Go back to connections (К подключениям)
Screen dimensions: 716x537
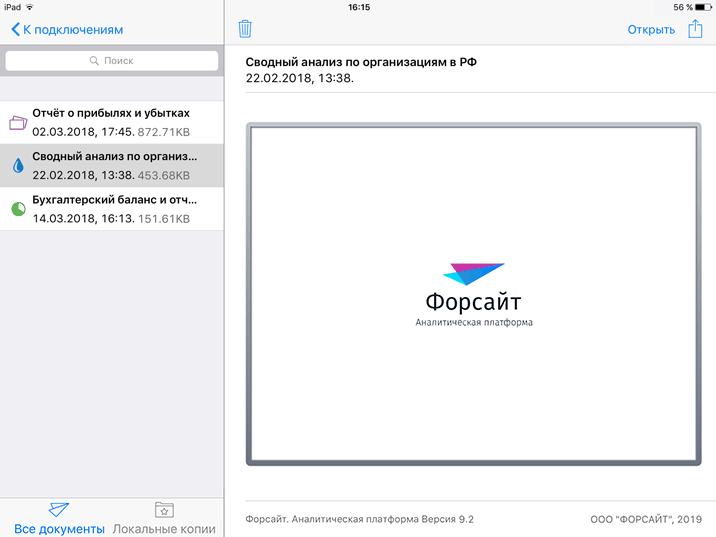67,30
